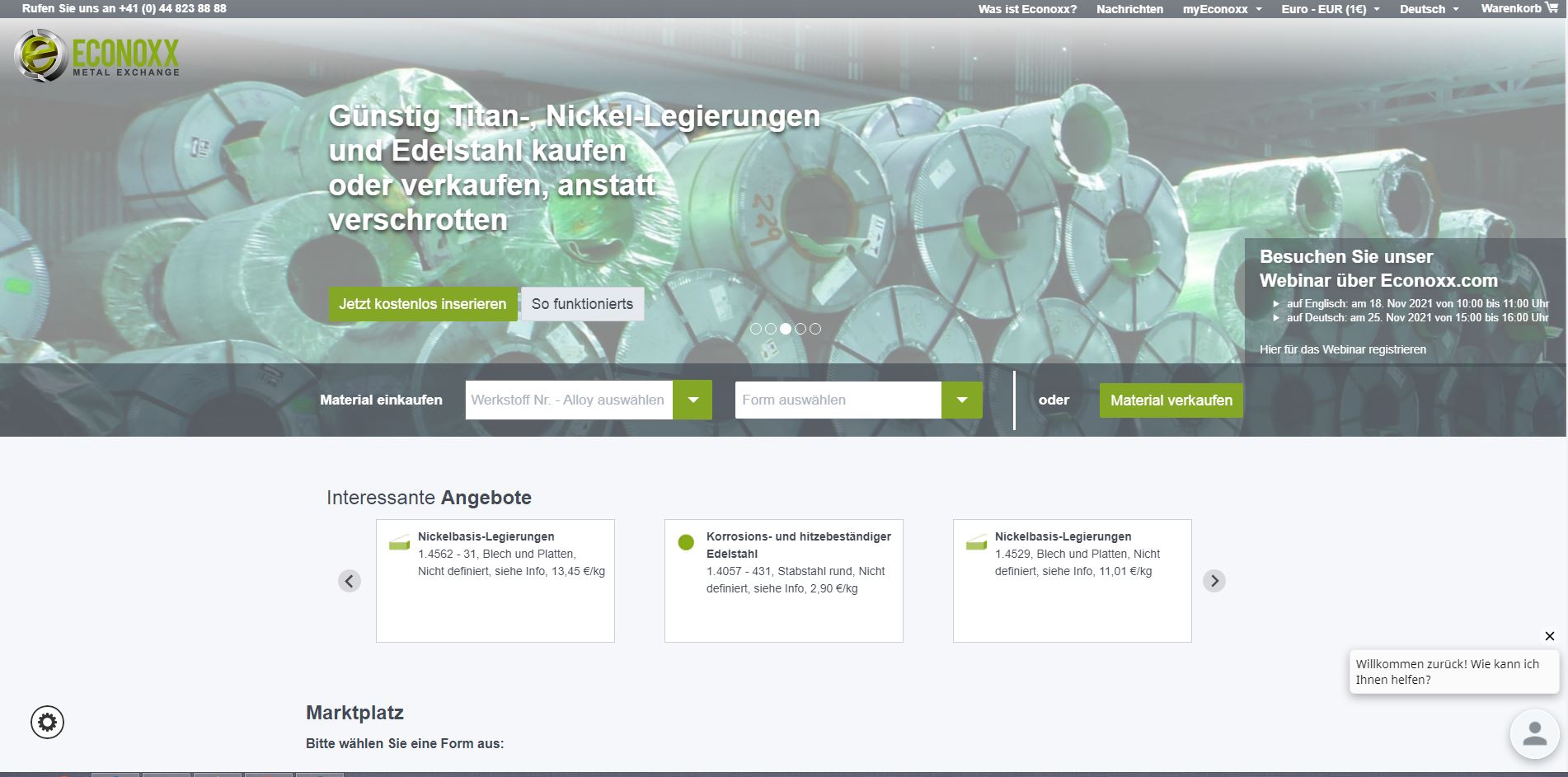Open the myEconoxx menu
1568x777 pixels.
pos(1222,9)
